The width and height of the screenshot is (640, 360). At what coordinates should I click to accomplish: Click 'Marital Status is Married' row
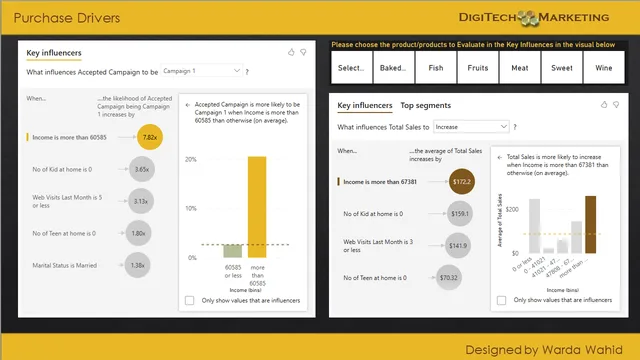[x=64, y=265]
